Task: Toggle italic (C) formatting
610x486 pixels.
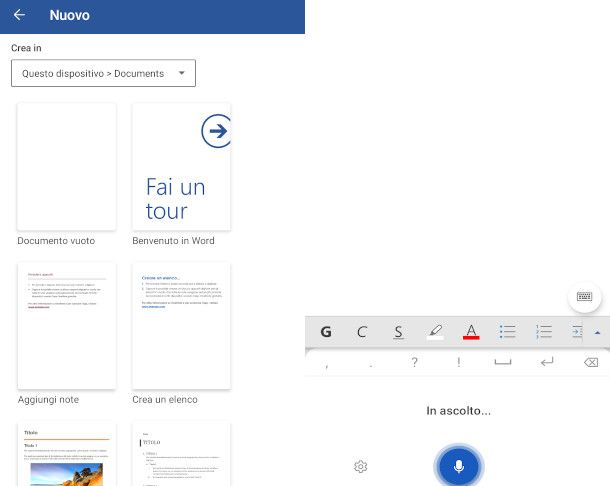Action: tap(362, 332)
